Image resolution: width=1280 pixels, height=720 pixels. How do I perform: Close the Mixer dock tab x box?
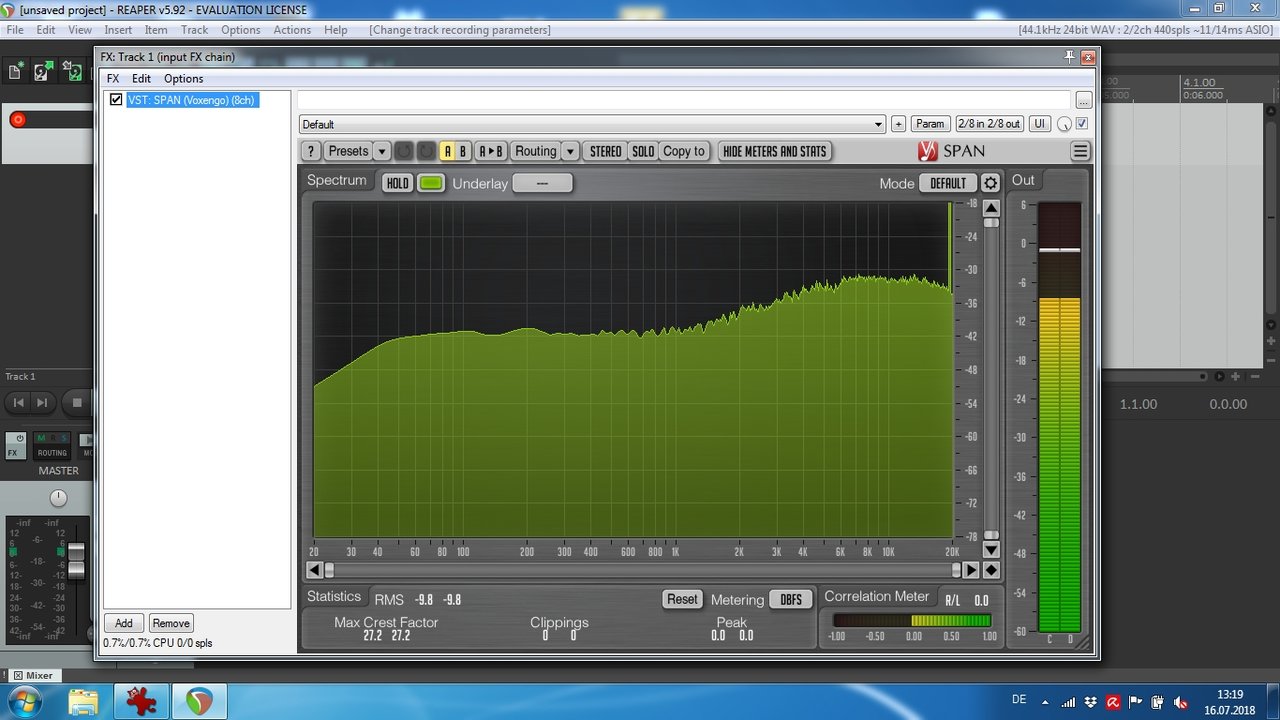tap(18, 676)
